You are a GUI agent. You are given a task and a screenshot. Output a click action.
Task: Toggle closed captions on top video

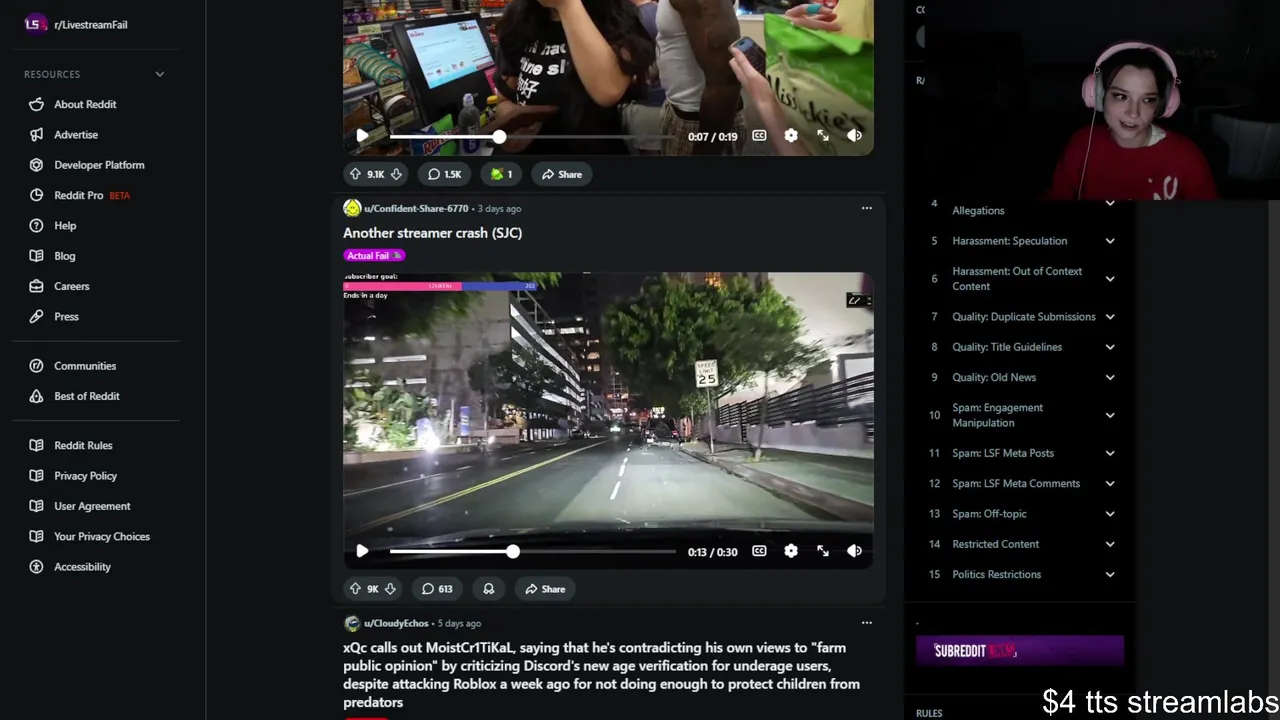pyautogui.click(x=759, y=135)
